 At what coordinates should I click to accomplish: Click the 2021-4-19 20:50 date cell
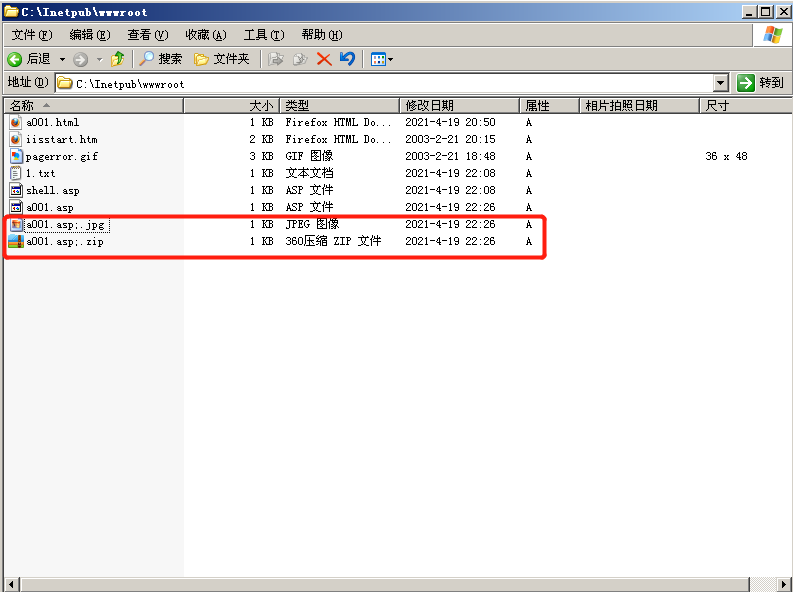coord(450,122)
